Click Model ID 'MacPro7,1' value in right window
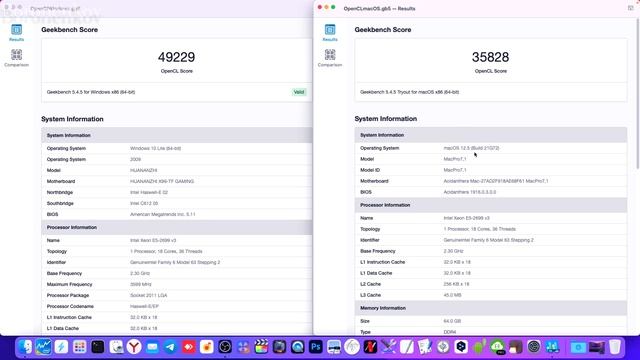640x360 pixels. [455, 170]
